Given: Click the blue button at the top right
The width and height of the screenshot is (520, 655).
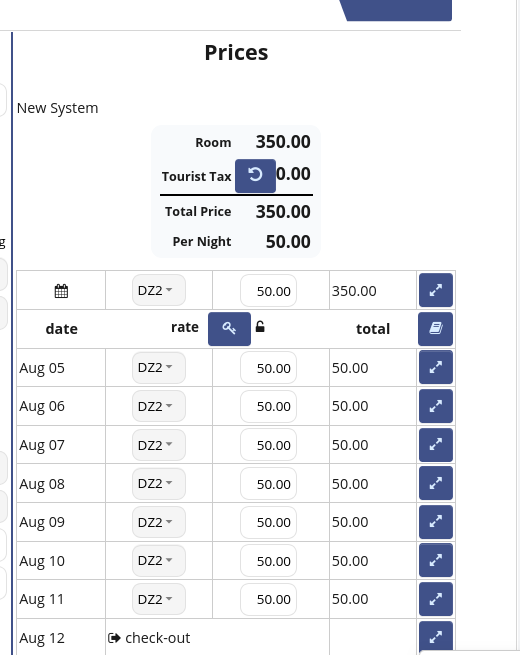Looking at the screenshot, I should (x=396, y=10).
